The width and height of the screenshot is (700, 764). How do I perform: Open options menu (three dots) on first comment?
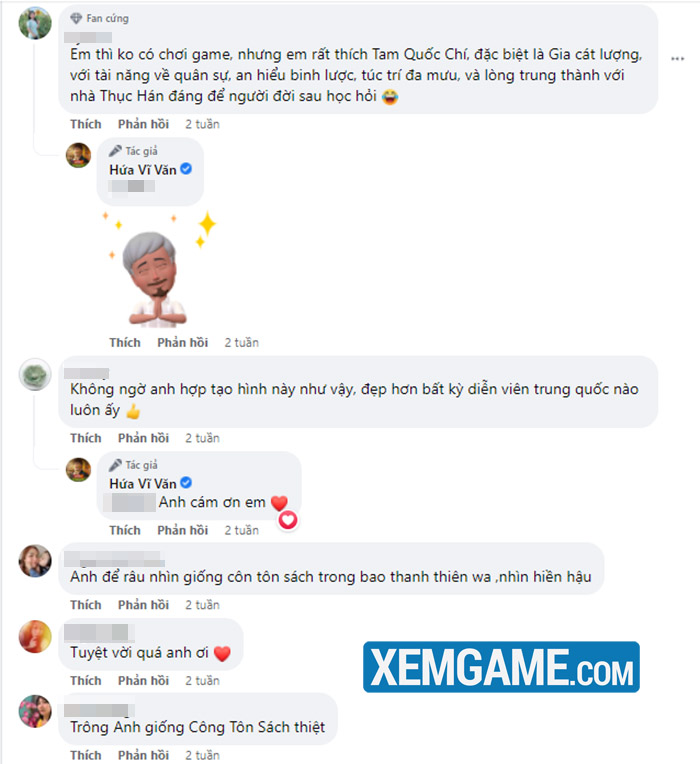tap(677, 59)
